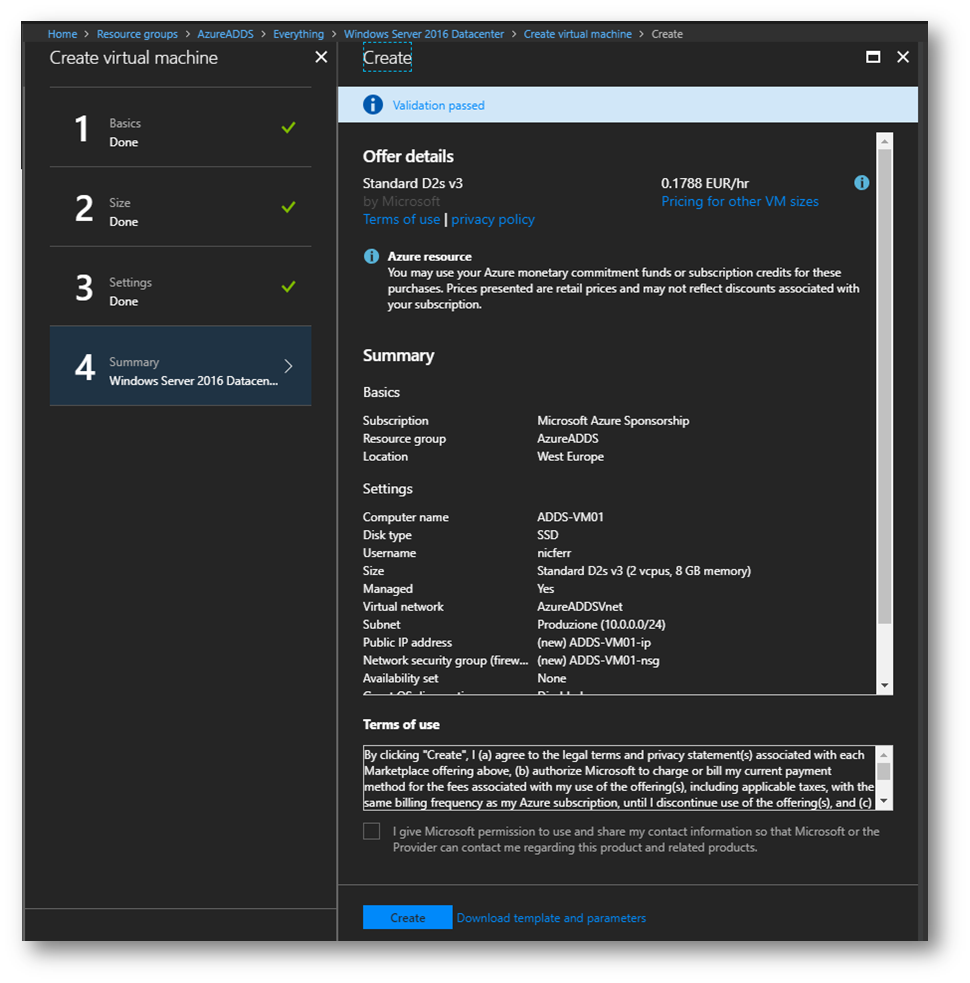Click the Validation passed info icon
This screenshot has width=970, height=983.
[372, 105]
